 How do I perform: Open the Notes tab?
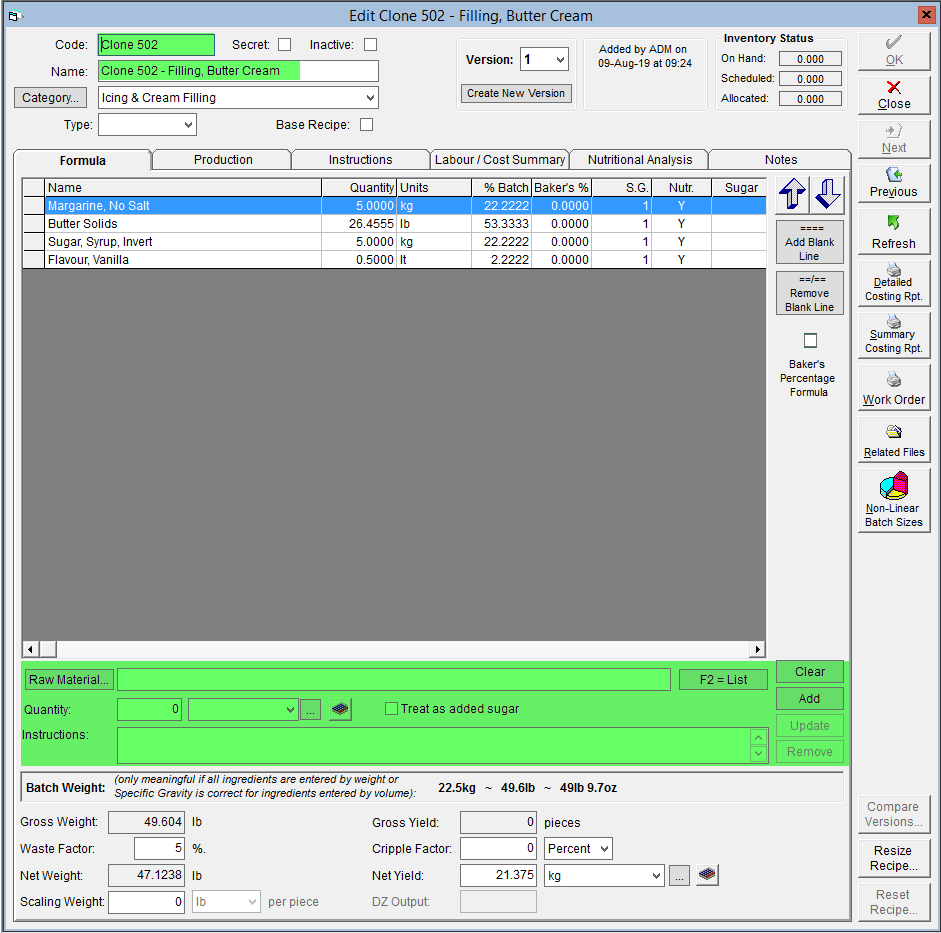[781, 160]
